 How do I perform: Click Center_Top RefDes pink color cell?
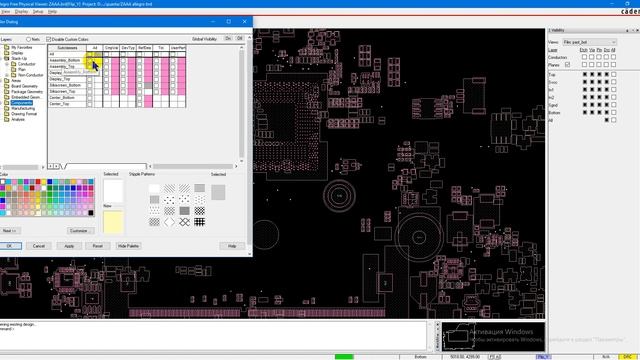[148, 104]
